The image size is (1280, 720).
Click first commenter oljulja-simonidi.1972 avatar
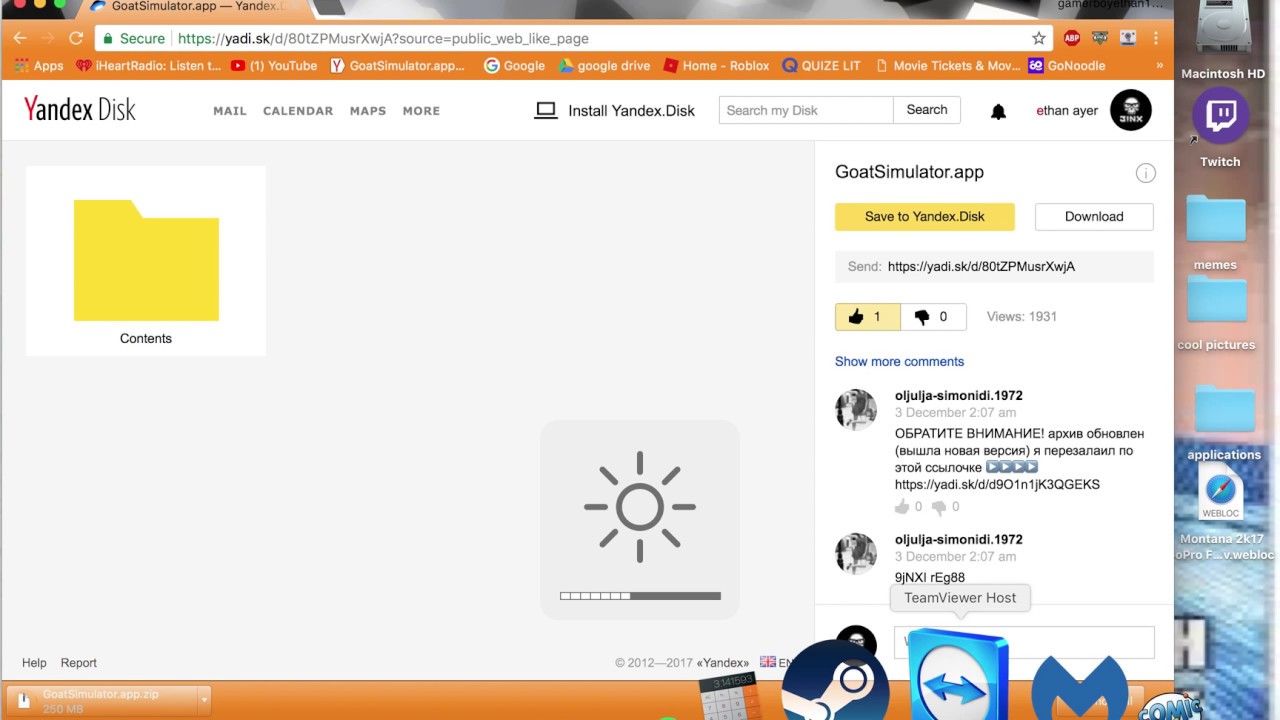tap(856, 409)
